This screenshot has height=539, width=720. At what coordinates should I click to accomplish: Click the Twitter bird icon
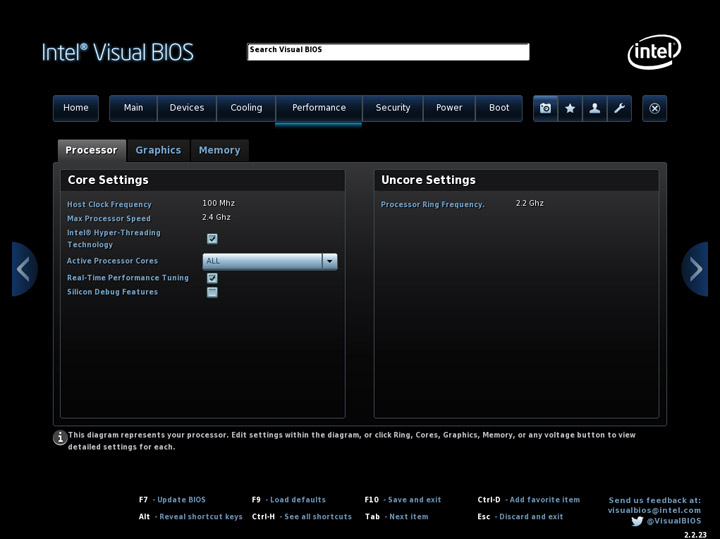[x=637, y=521]
